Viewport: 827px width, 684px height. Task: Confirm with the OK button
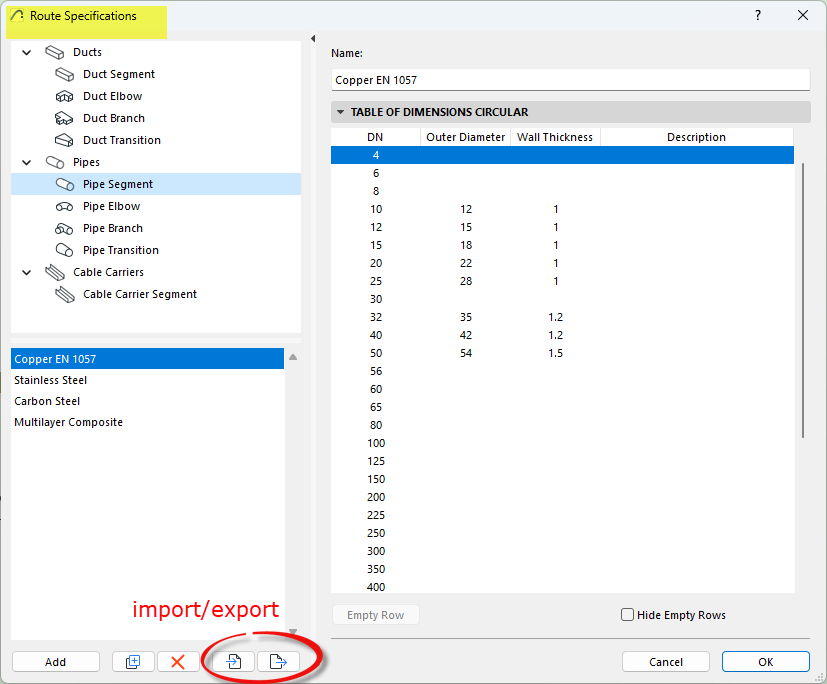point(765,661)
